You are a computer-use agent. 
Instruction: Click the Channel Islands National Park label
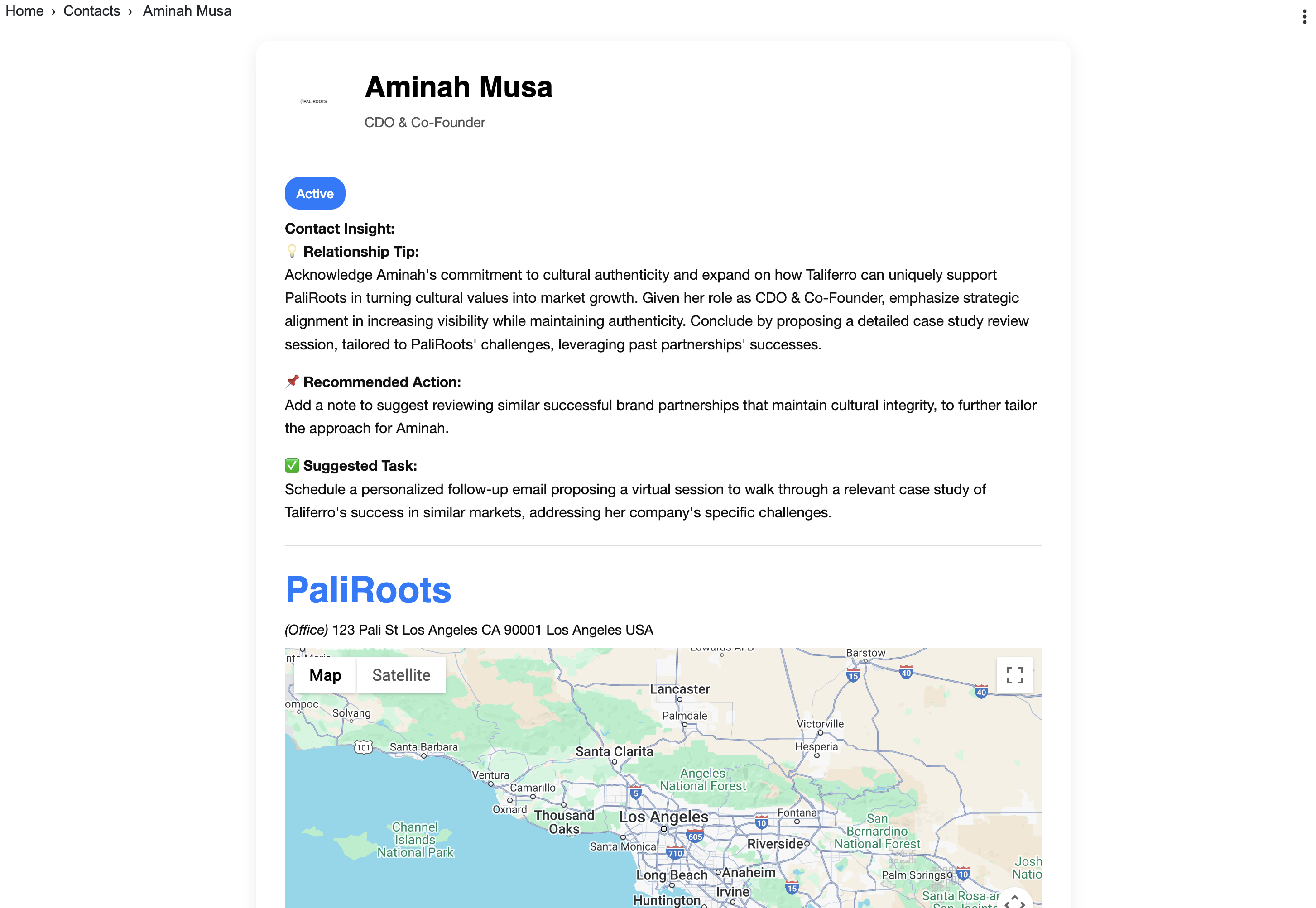415,840
